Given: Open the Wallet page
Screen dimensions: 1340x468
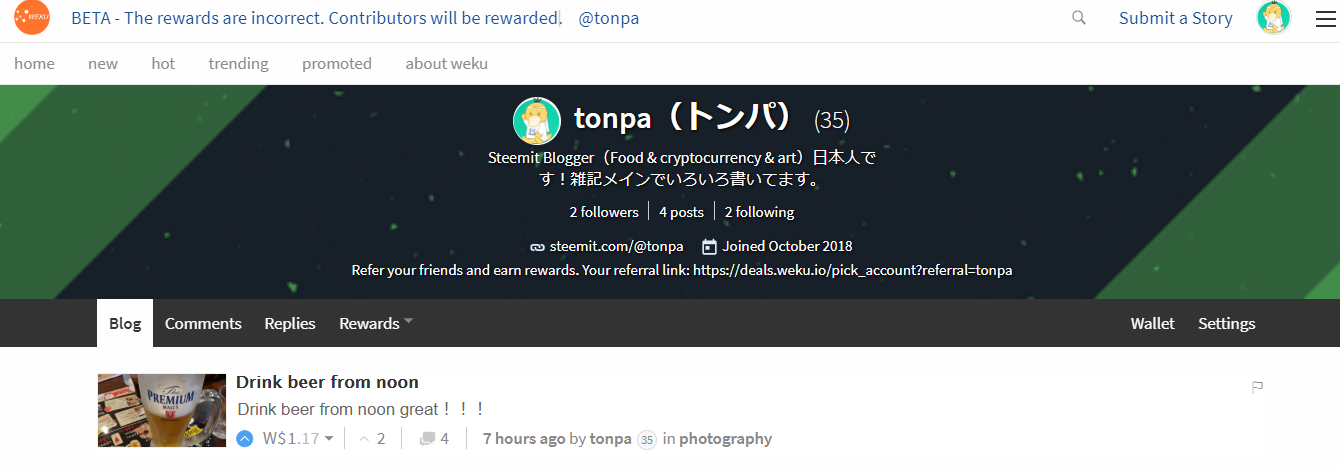Looking at the screenshot, I should (x=1152, y=323).
